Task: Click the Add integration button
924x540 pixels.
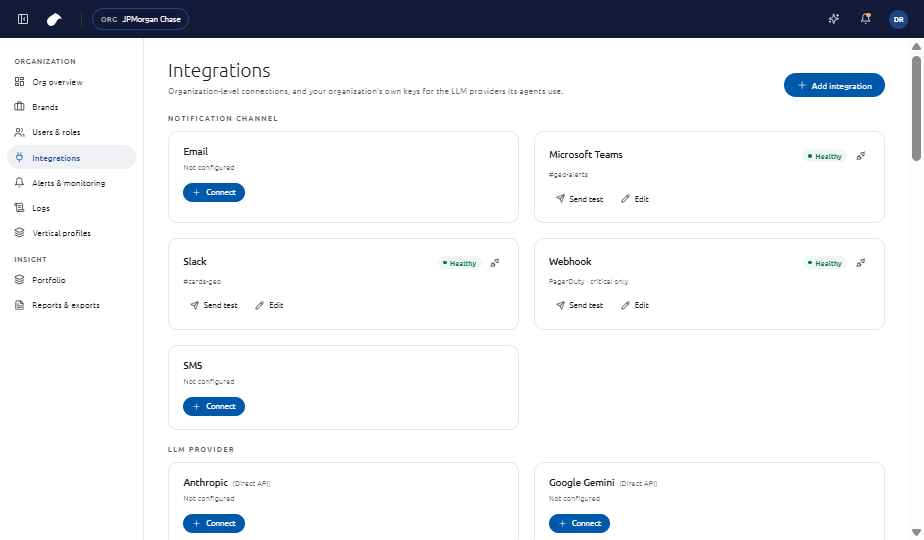Action: (834, 85)
